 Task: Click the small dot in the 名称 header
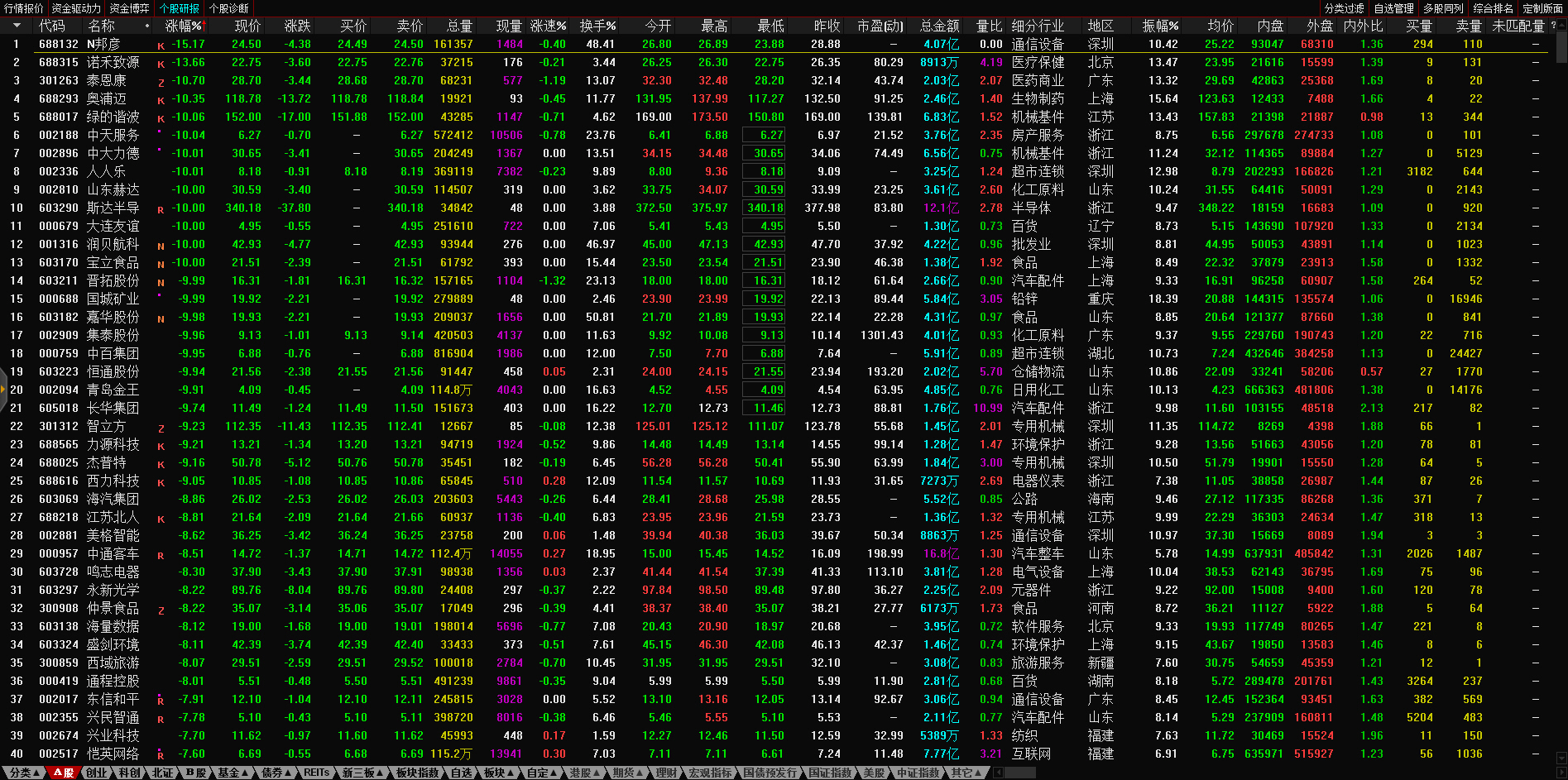coord(147,26)
